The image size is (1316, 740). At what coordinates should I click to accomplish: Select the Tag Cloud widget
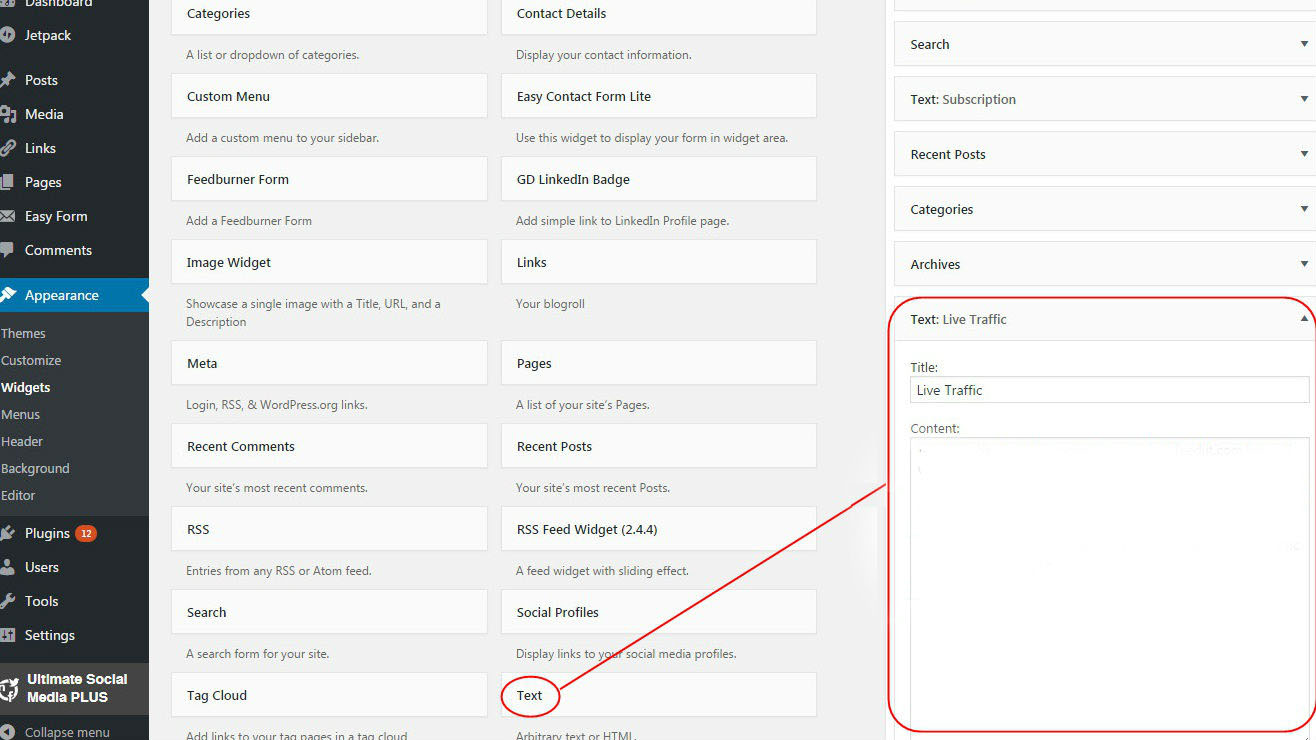pos(329,695)
